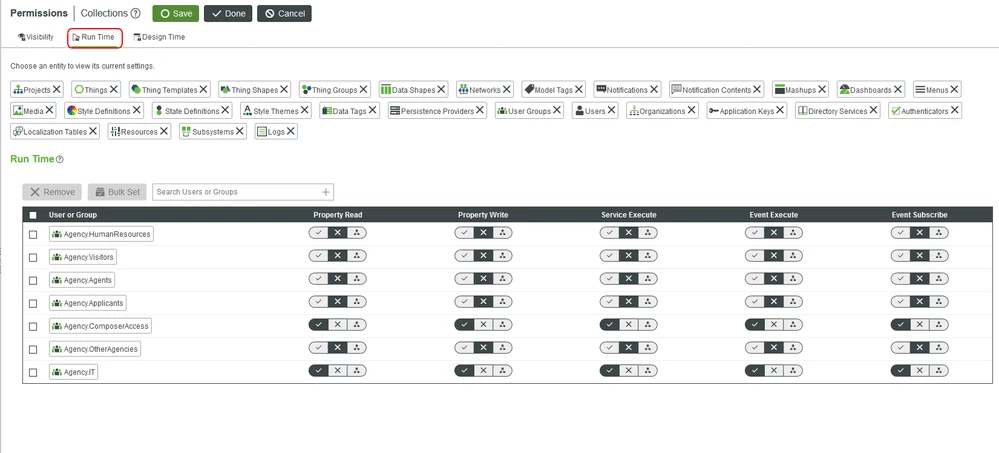
Task: Tick the select-all checkbox in table header
Action: pyautogui.click(x=33, y=215)
